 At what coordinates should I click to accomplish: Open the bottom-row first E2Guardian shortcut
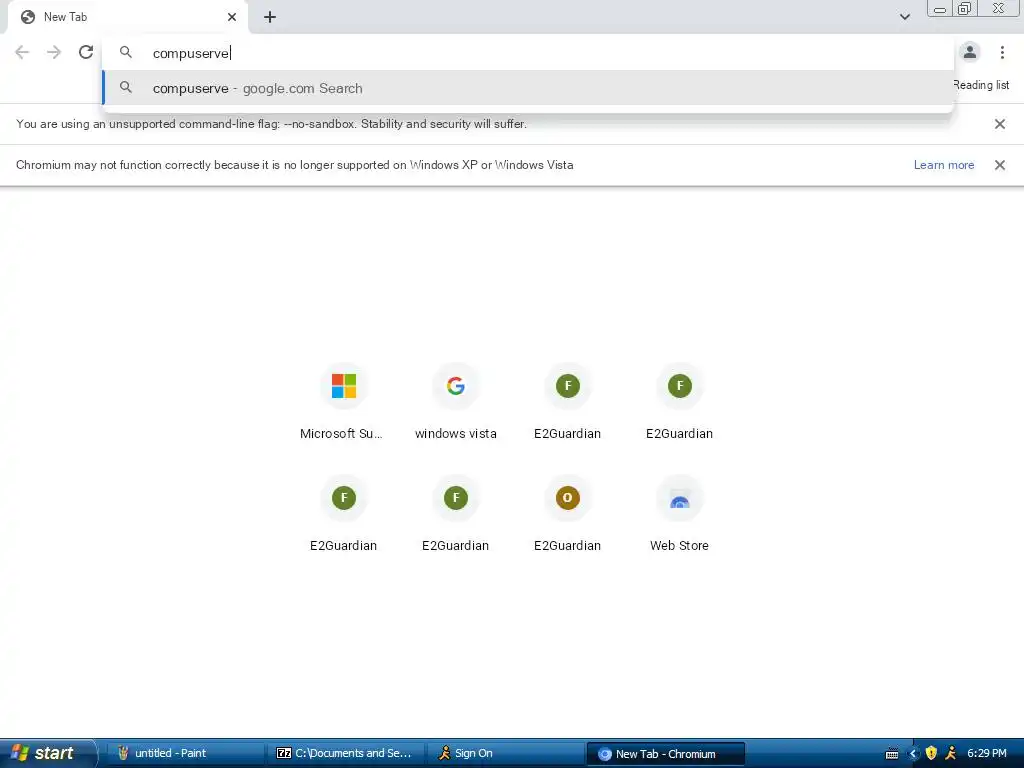pos(344,515)
